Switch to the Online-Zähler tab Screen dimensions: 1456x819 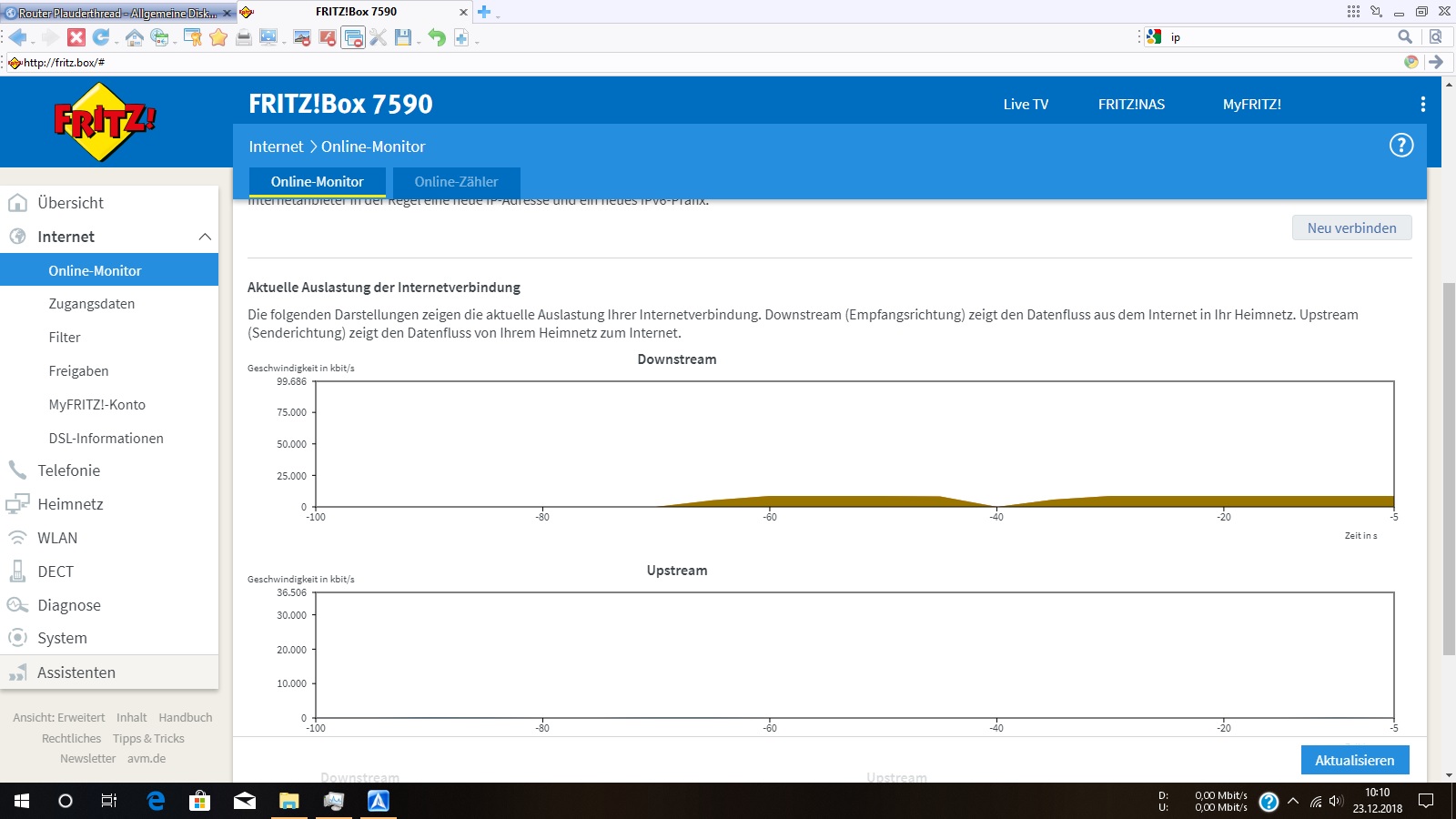pos(456,182)
